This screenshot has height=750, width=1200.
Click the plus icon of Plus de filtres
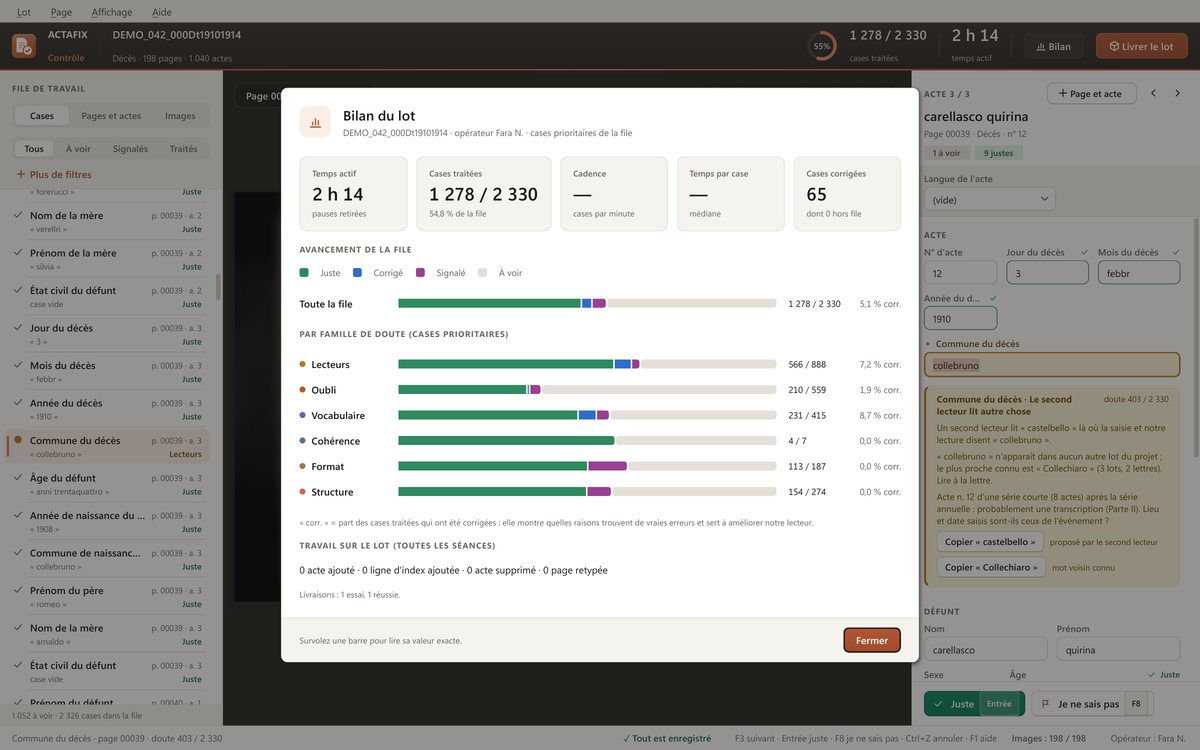point(20,174)
